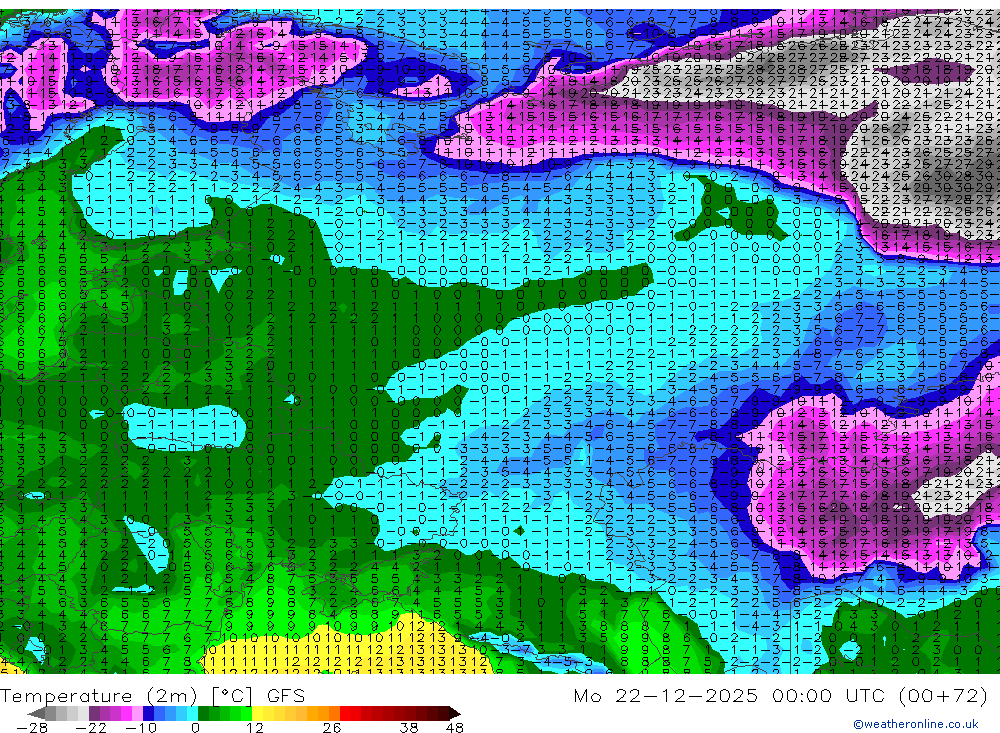Pick the bright red swatch right of 26

[x=345, y=713]
